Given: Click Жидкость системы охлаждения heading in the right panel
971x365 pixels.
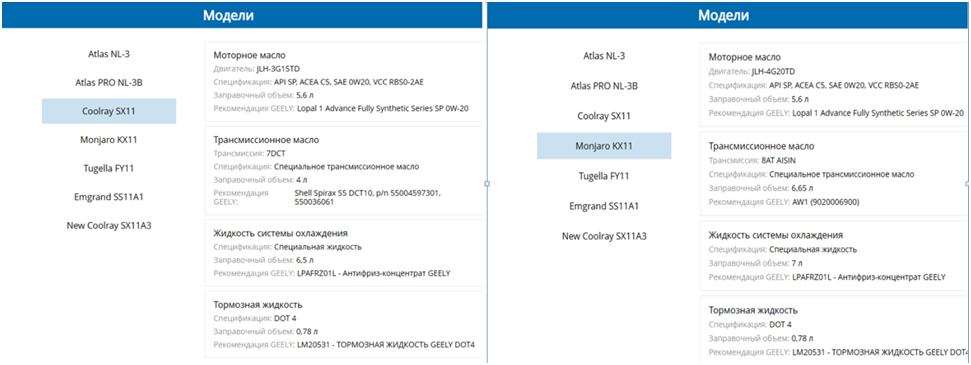Looking at the screenshot, I should (776, 235).
